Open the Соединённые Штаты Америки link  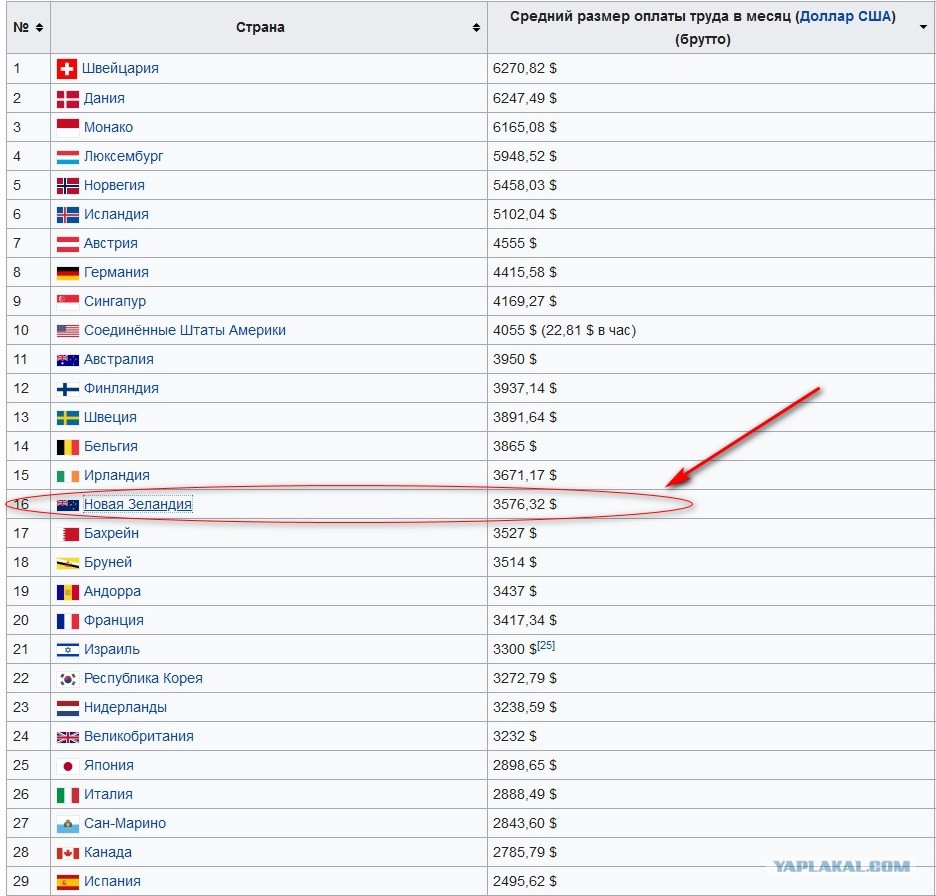[x=184, y=330]
